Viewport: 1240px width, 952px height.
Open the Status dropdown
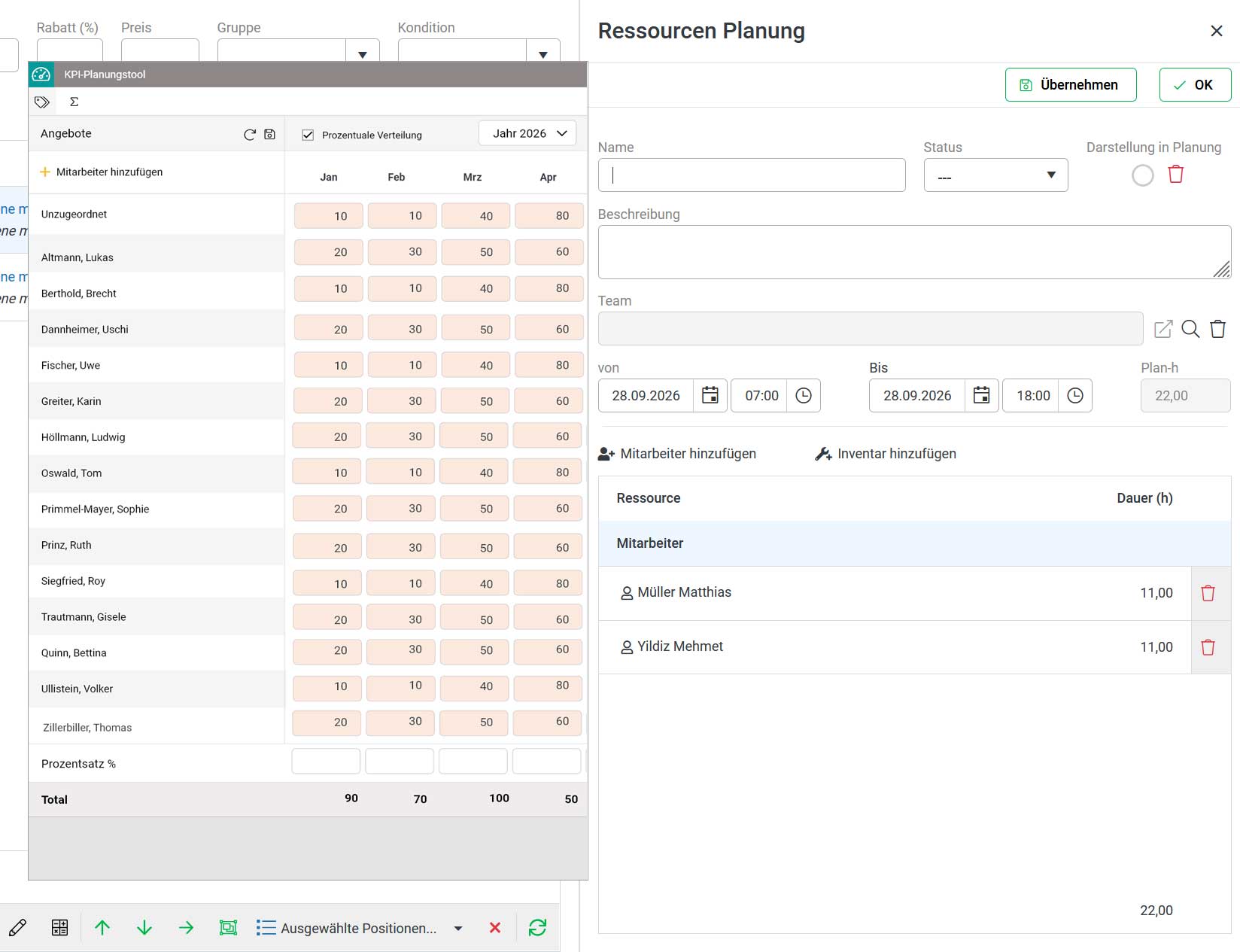pos(995,175)
